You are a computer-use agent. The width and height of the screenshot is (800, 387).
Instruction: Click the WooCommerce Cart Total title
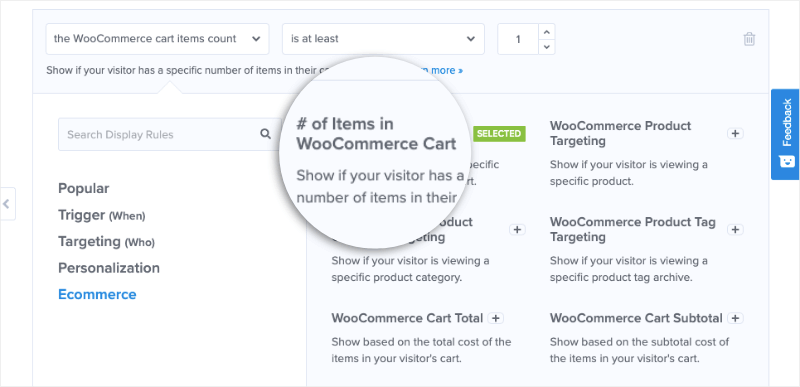click(x=407, y=318)
